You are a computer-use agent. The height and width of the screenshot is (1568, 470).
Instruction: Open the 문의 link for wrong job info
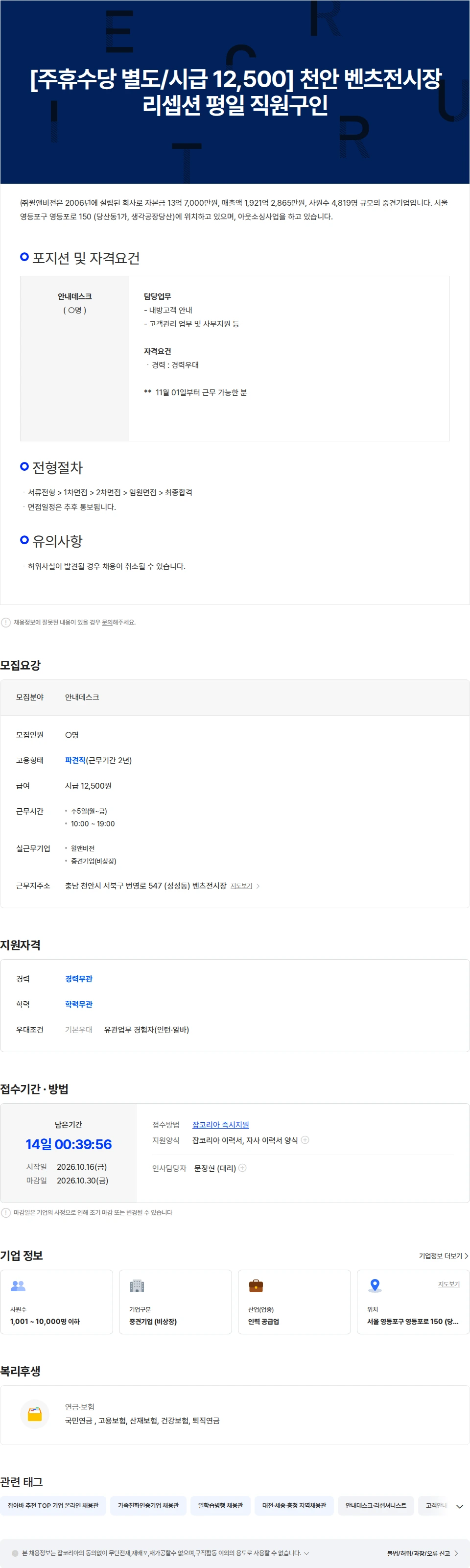[x=106, y=622]
